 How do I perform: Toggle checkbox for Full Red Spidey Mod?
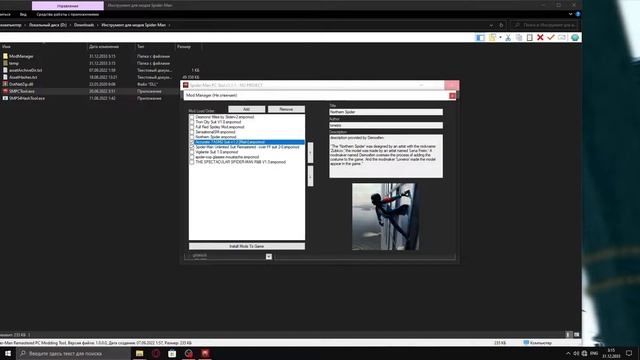tap(192, 127)
